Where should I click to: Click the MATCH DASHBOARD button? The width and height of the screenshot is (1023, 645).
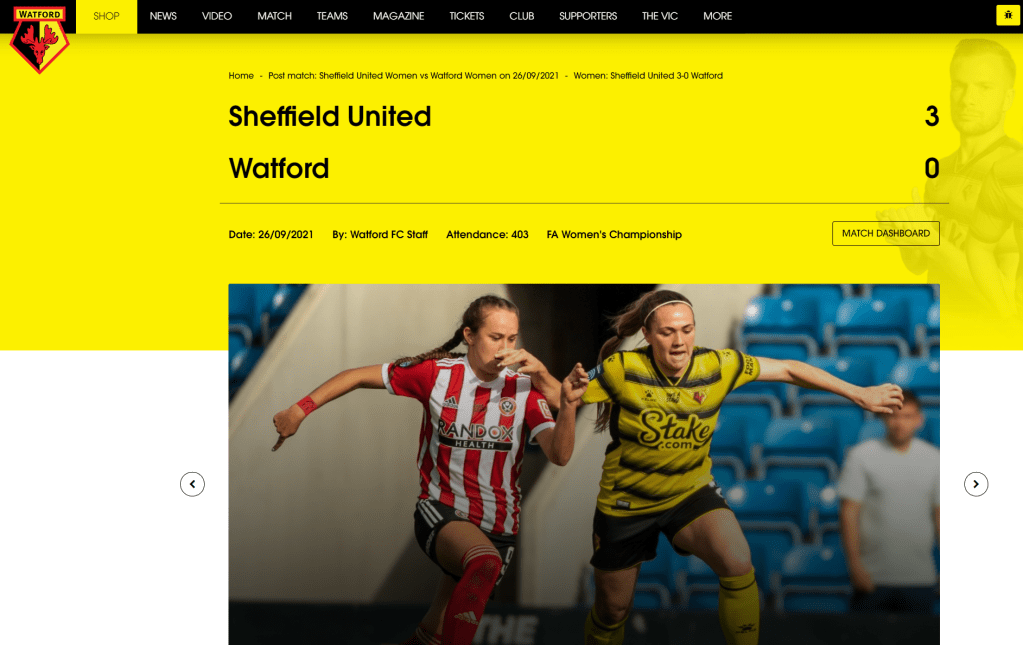tap(886, 233)
